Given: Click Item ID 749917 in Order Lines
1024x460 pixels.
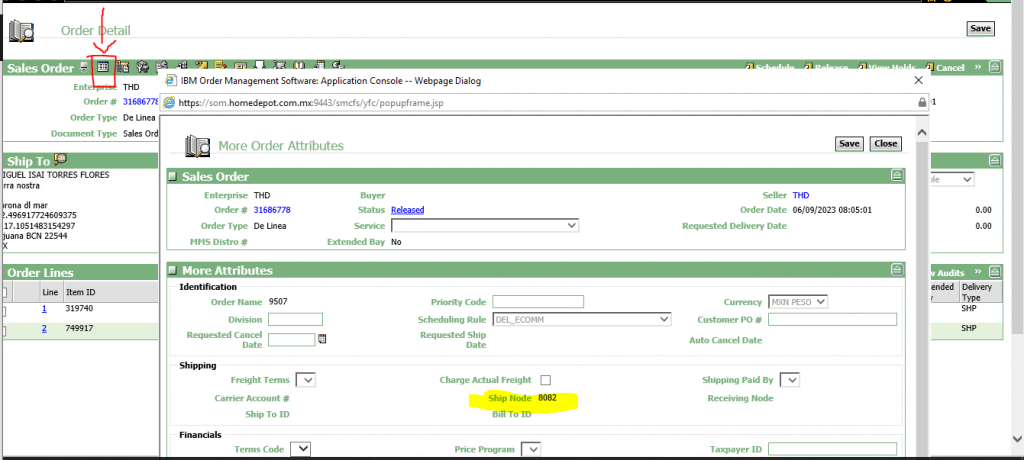Looking at the screenshot, I should coord(79,329).
